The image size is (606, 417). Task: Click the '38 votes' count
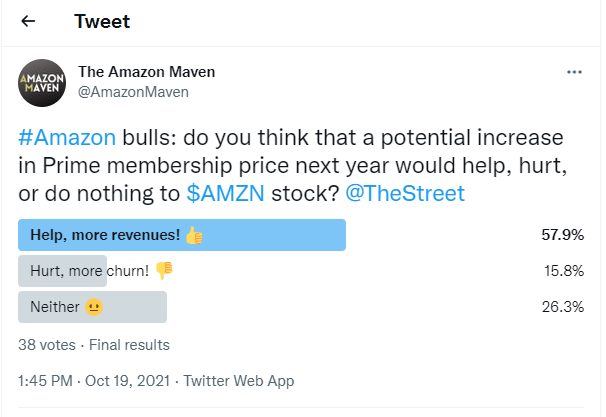point(47,345)
